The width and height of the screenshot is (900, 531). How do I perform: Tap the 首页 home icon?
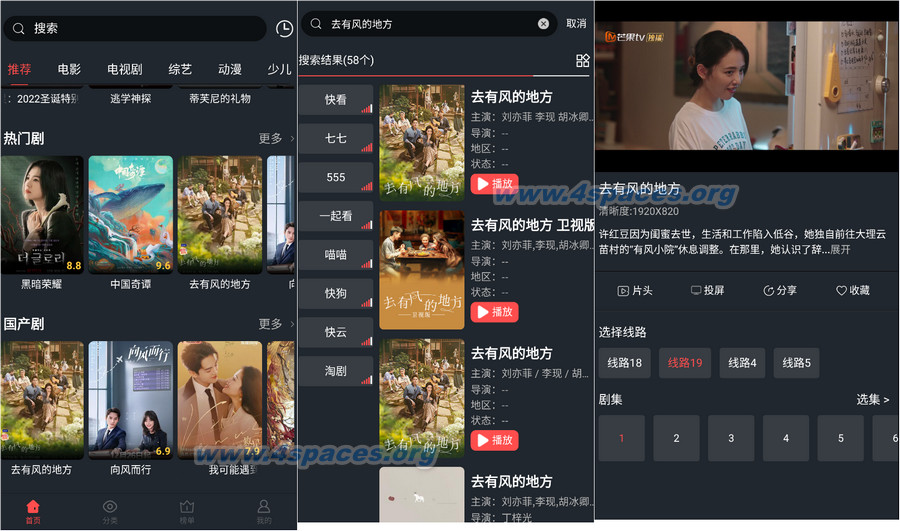[x=33, y=507]
